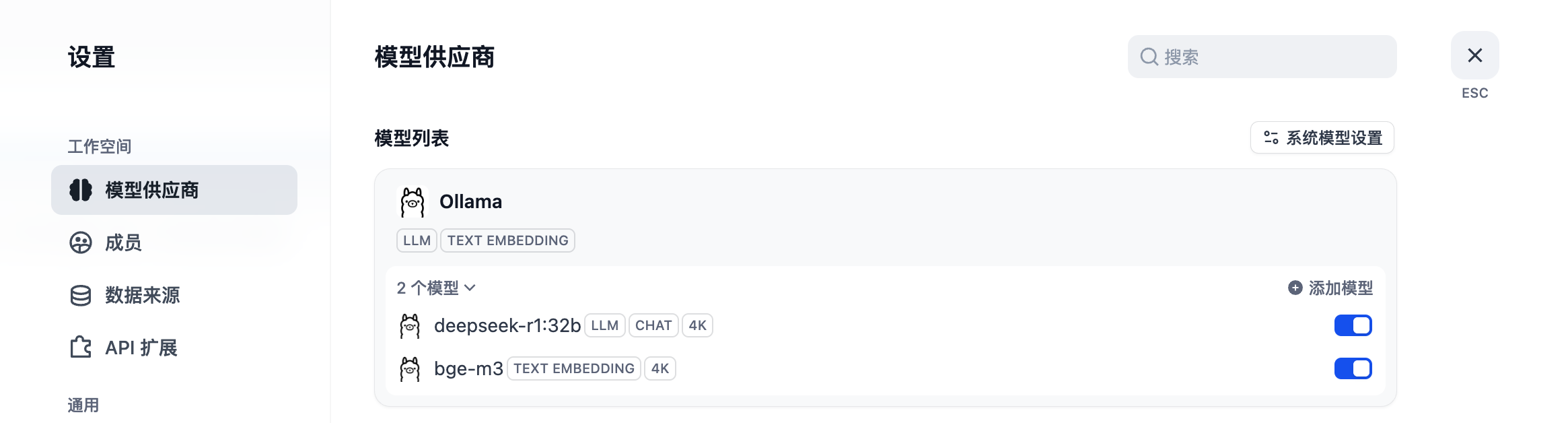Collapse the 2 个模型 list chevron

pos(470,288)
